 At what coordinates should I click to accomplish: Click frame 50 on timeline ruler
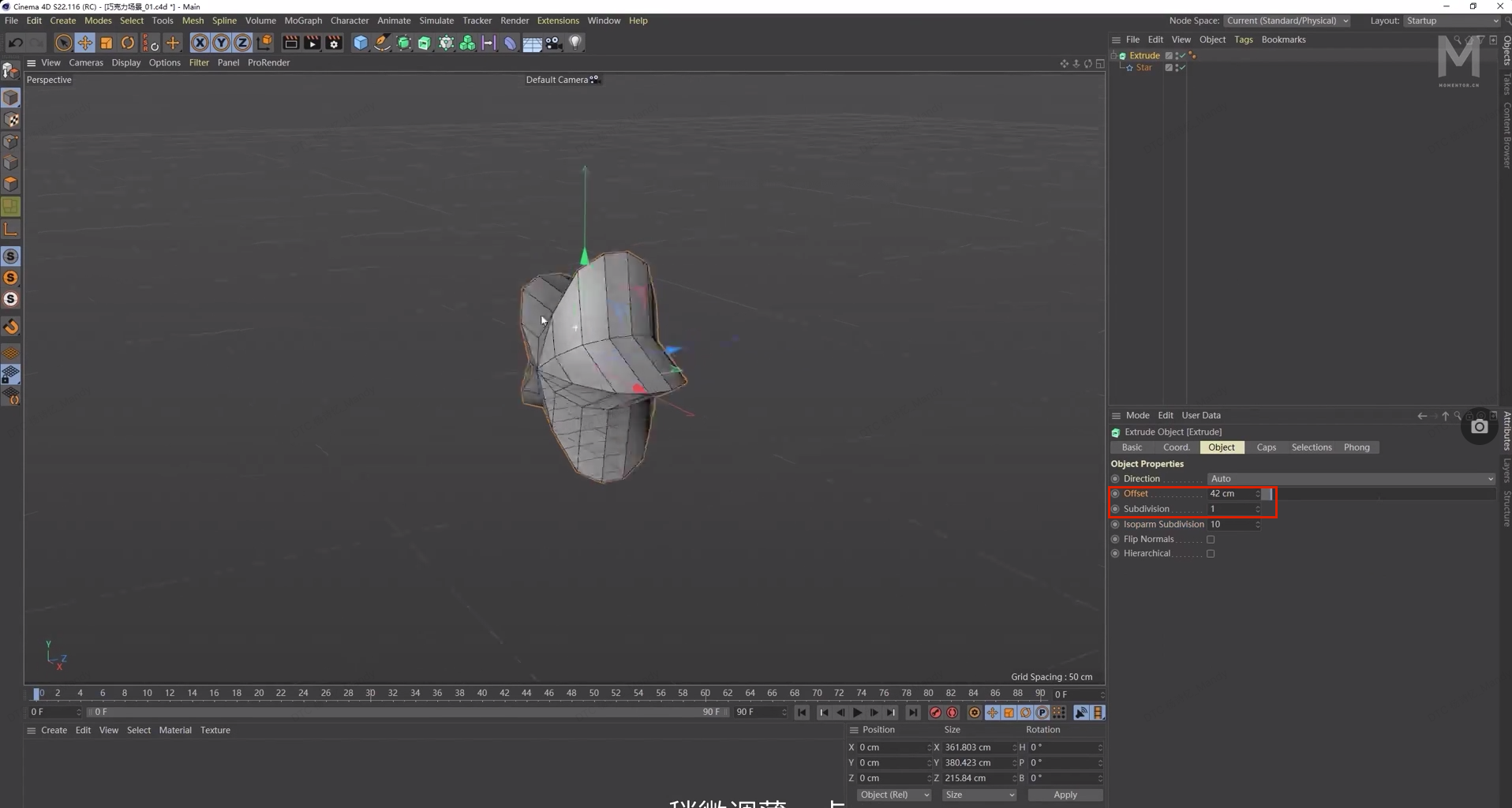click(593, 694)
